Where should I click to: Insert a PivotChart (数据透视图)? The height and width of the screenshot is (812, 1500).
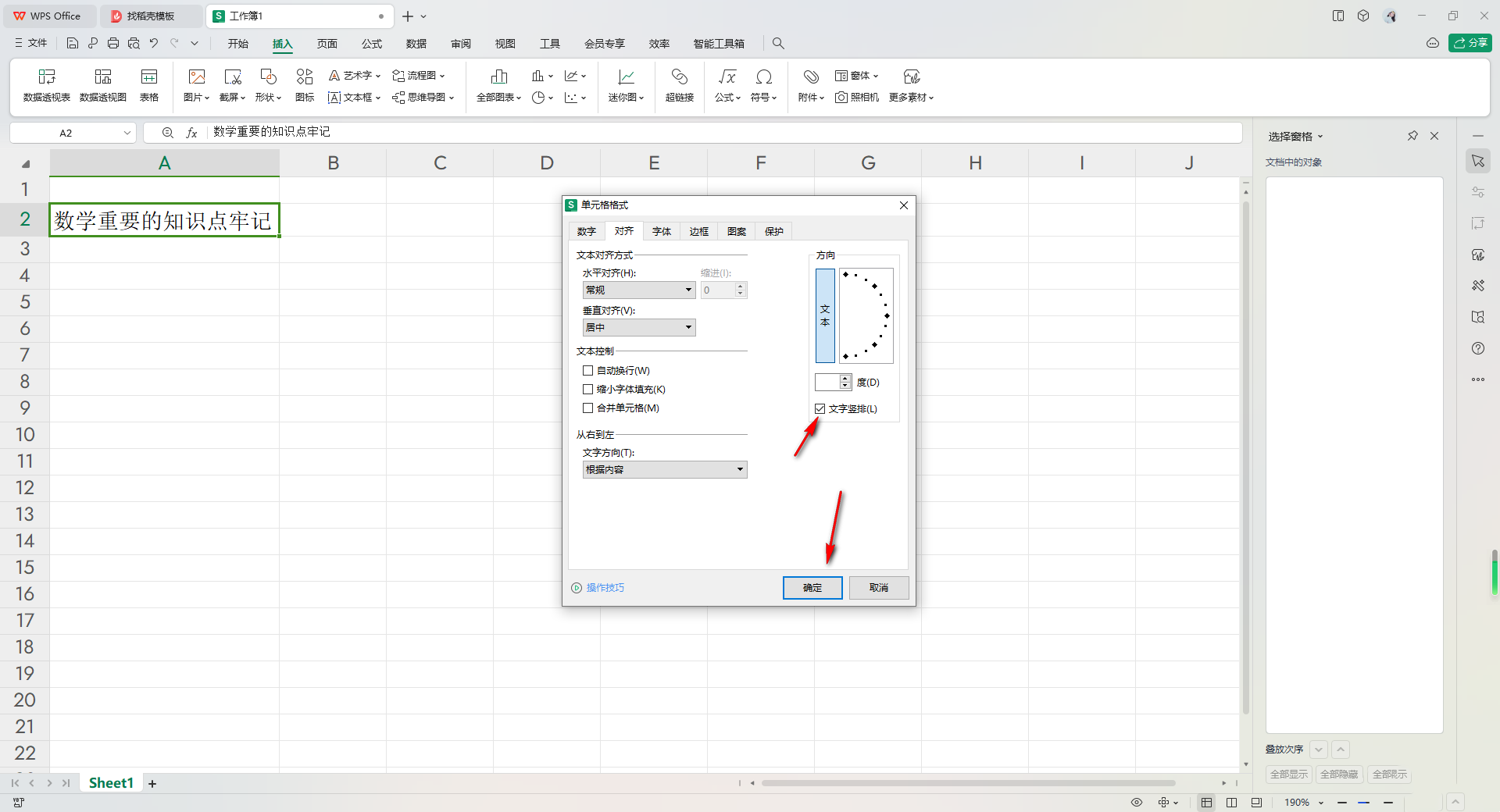[x=103, y=85]
